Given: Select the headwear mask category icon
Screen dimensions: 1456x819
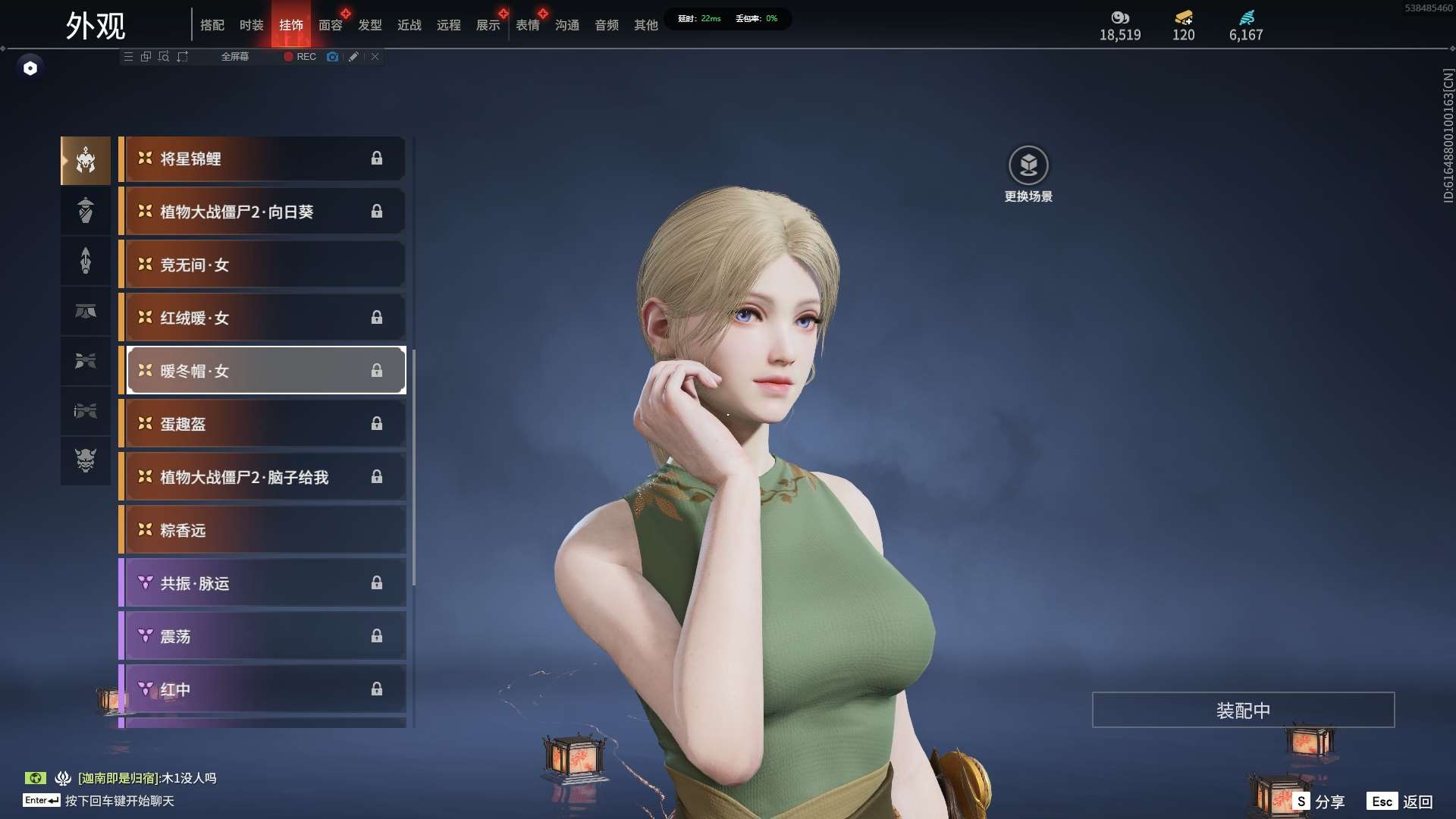Looking at the screenshot, I should [86, 161].
